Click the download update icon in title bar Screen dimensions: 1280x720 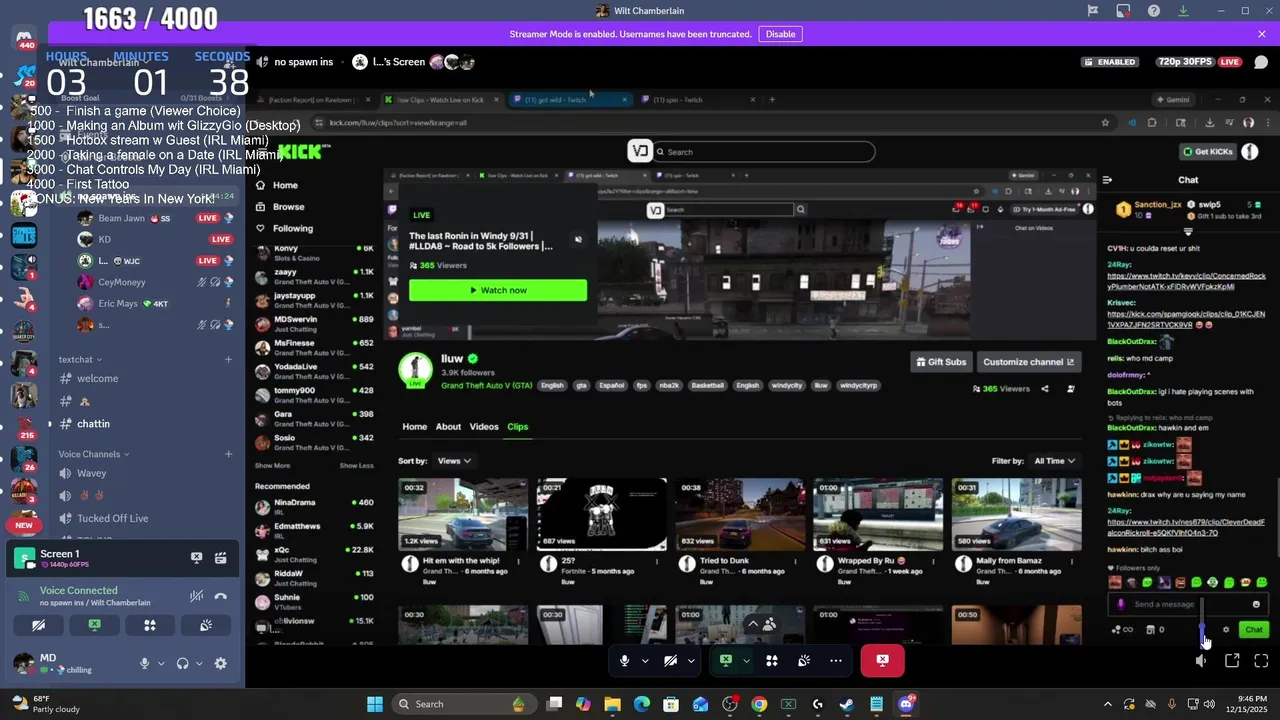(1183, 11)
